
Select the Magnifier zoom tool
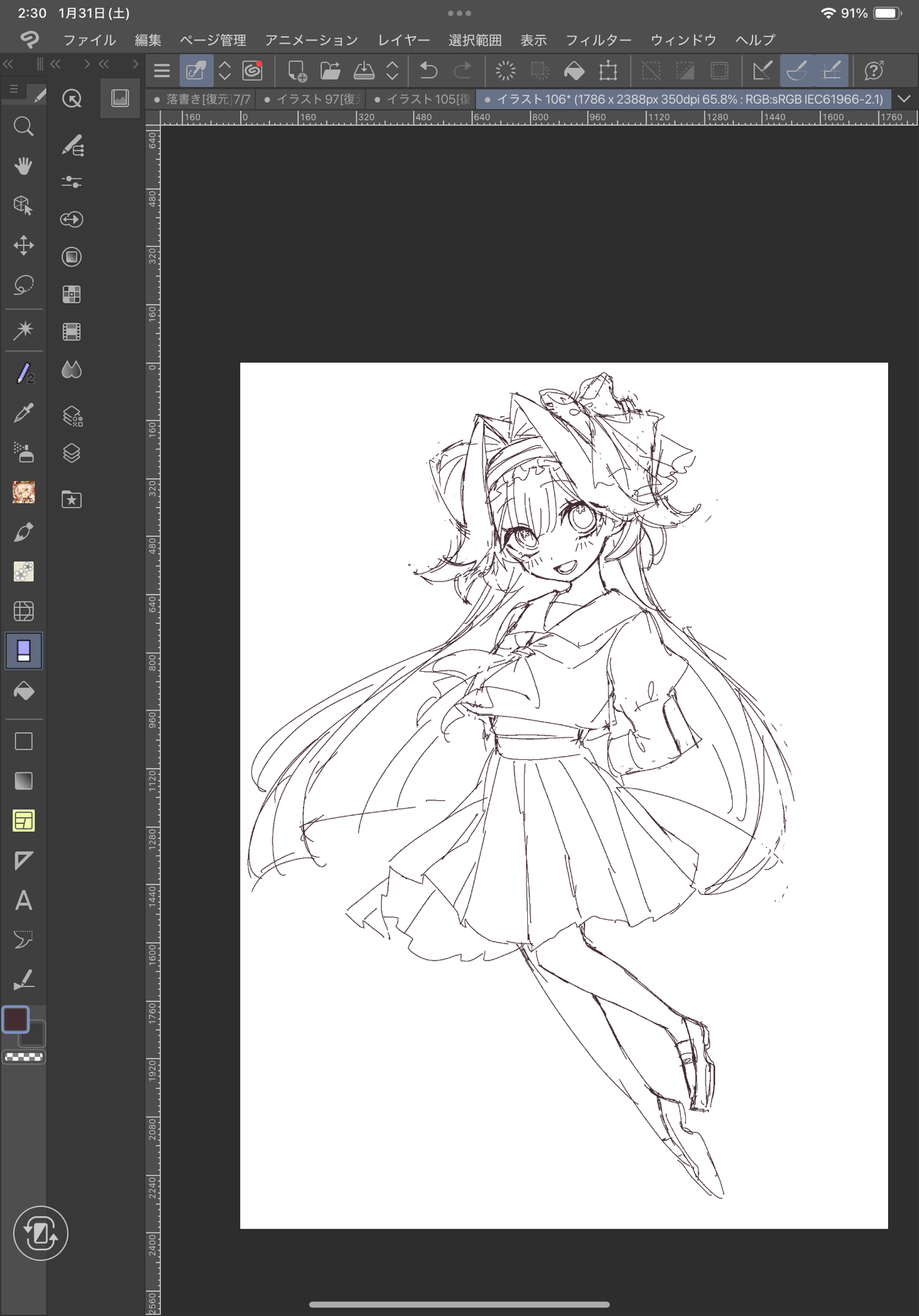coord(24,126)
